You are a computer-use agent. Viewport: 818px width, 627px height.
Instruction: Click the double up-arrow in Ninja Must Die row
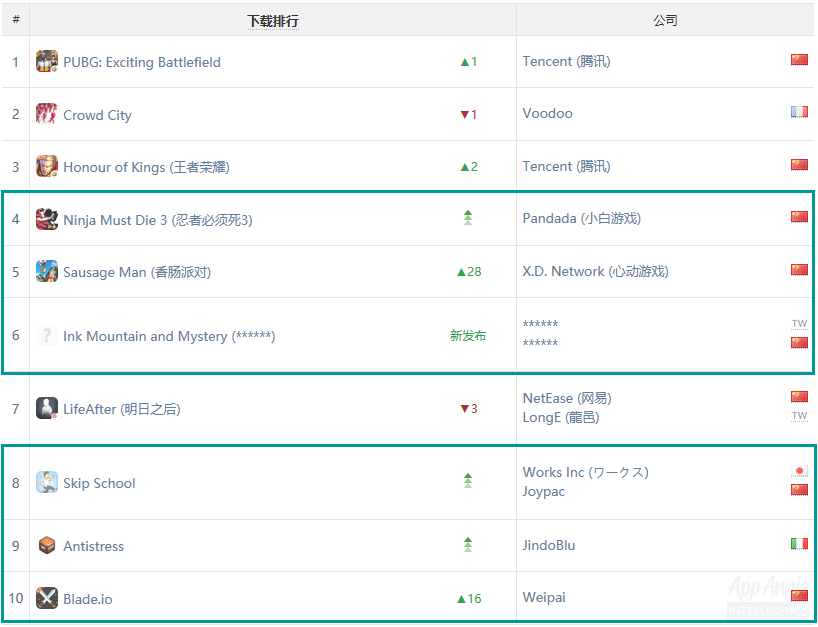468,218
